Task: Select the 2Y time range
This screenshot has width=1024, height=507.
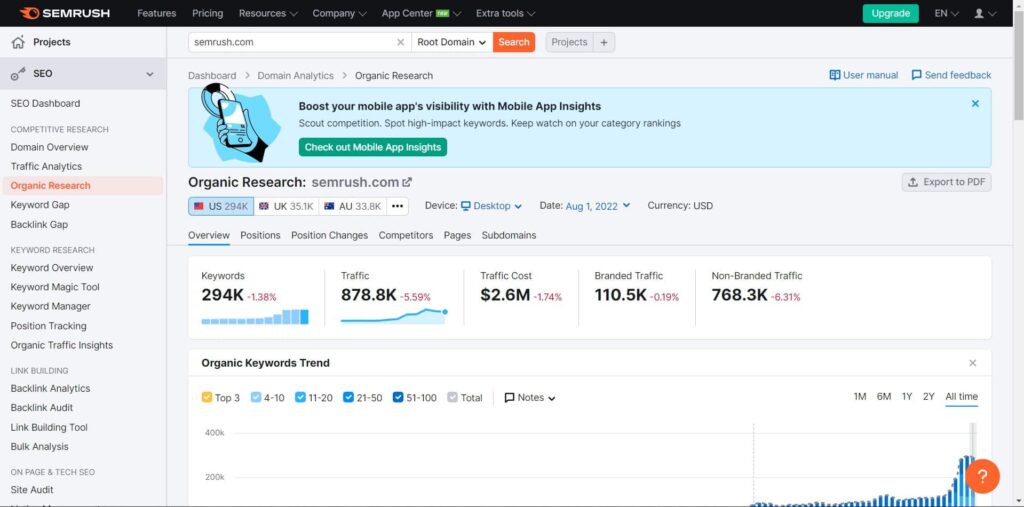Action: (929, 397)
